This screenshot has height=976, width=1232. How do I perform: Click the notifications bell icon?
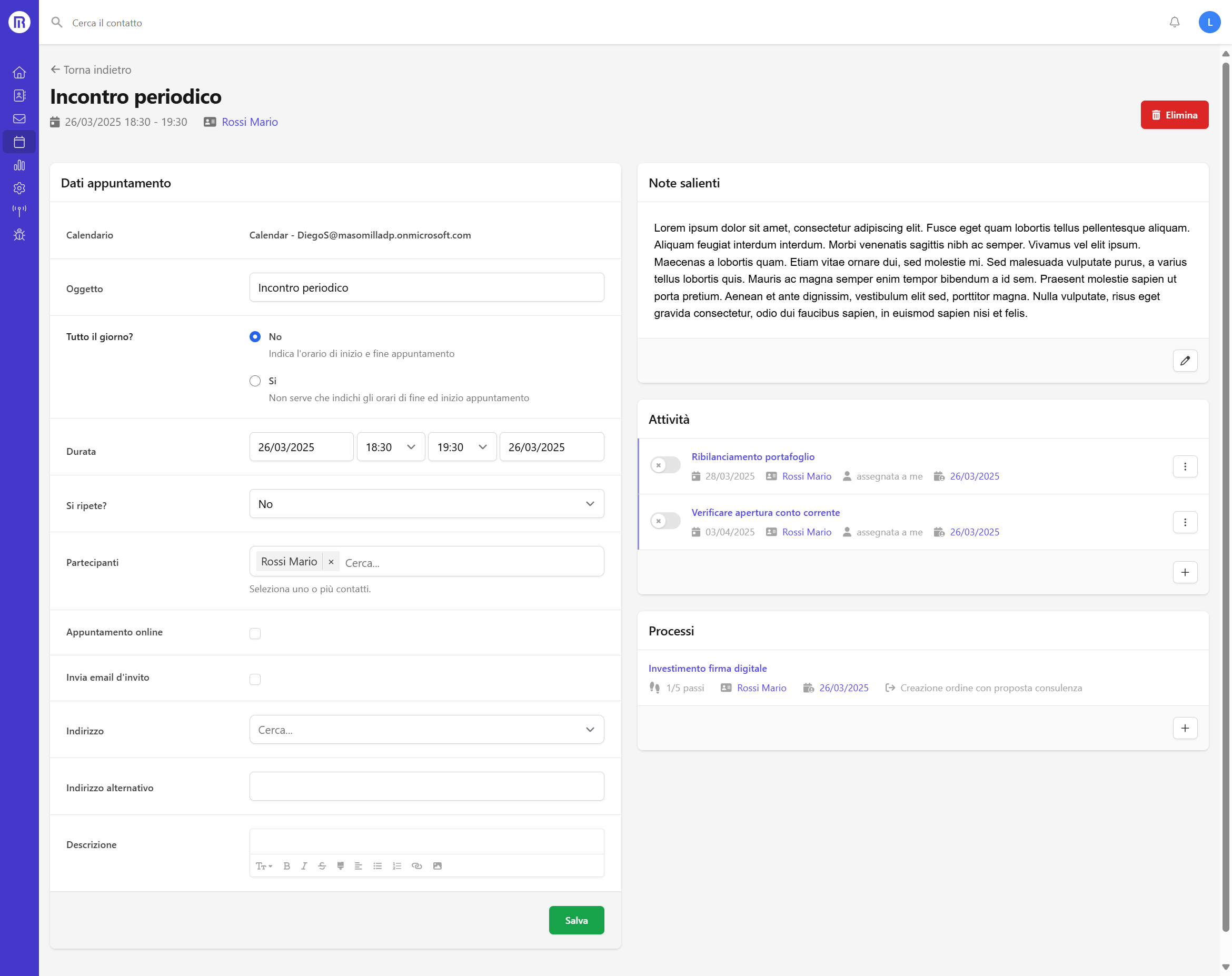(x=1174, y=22)
